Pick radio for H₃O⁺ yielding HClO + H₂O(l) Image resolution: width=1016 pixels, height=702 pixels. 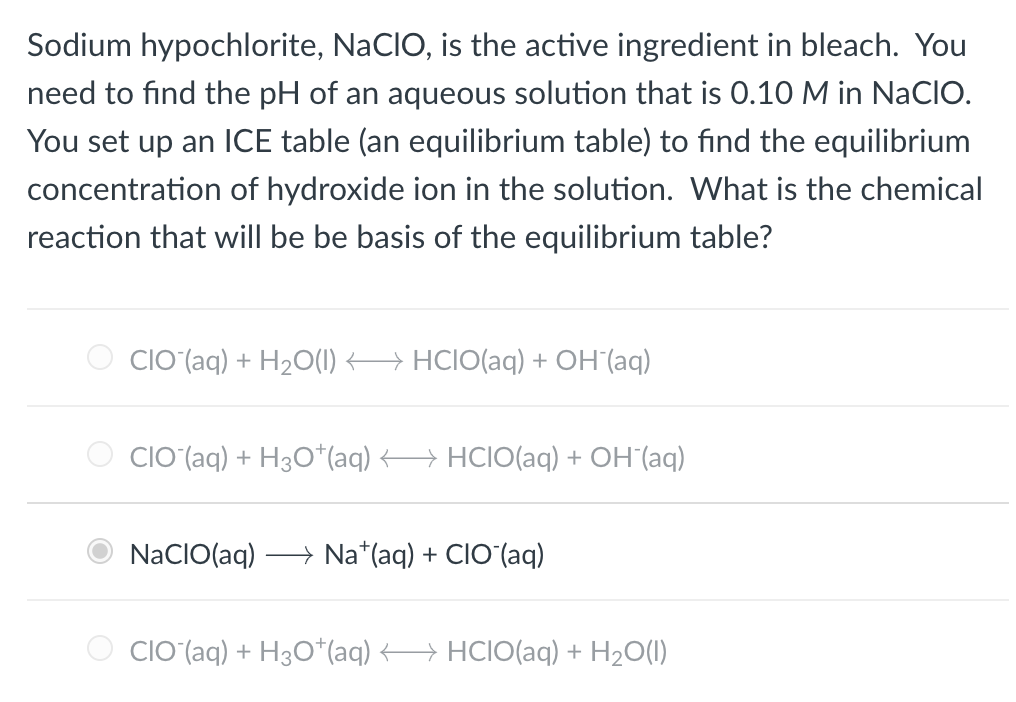[100, 648]
